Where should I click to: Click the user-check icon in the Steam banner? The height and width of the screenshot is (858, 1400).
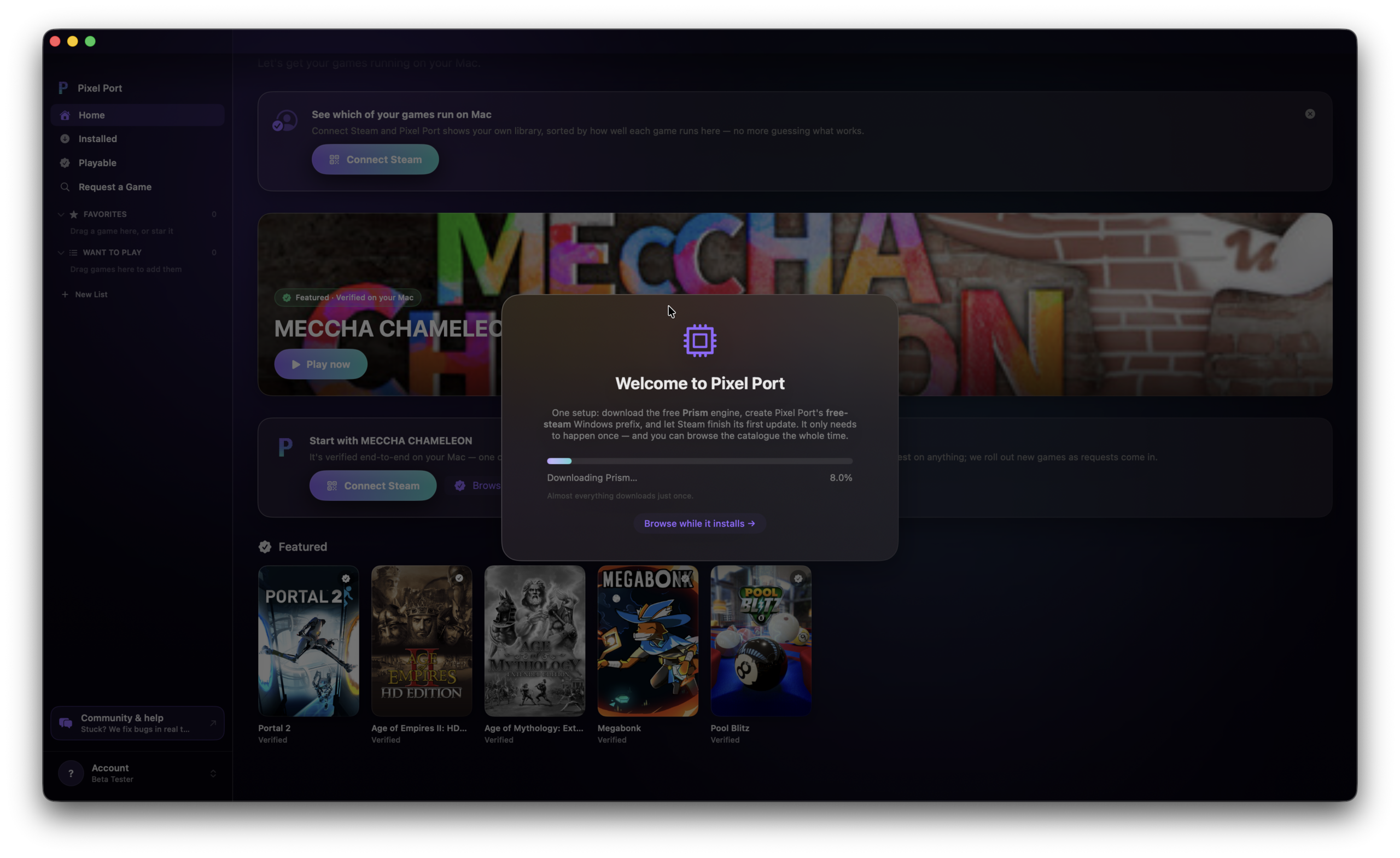tap(285, 121)
